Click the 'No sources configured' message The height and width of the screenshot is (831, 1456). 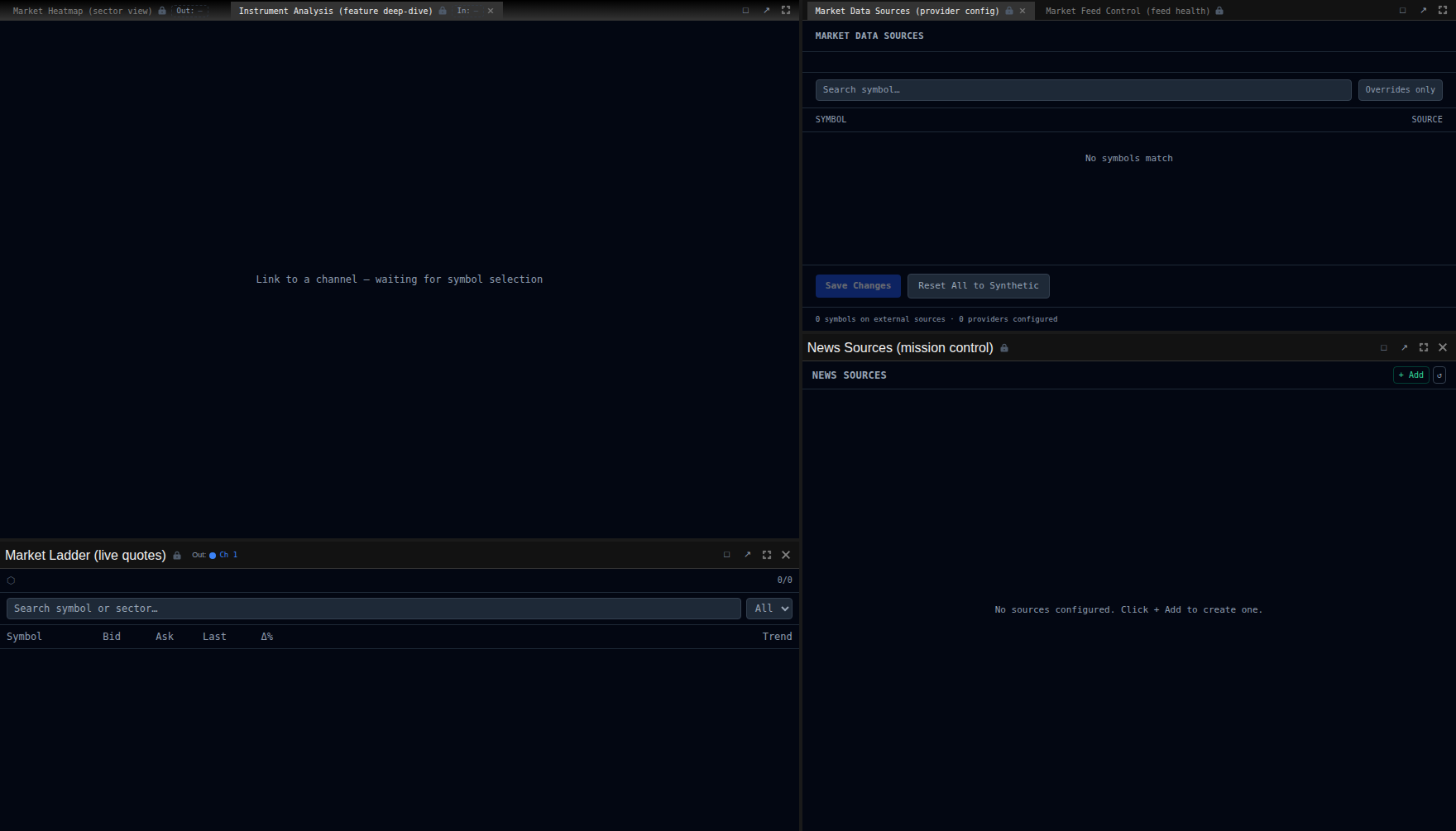click(x=1128, y=610)
